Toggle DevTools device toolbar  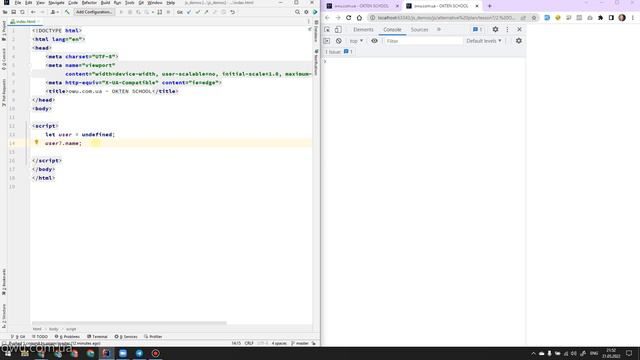[338, 29]
